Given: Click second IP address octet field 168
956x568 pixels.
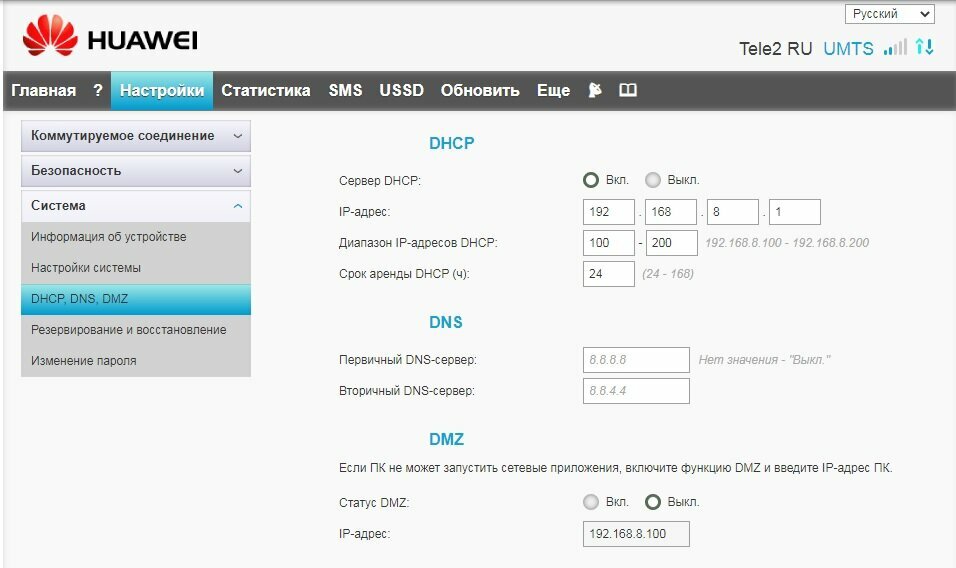Looking at the screenshot, I should pyautogui.click(x=671, y=211).
